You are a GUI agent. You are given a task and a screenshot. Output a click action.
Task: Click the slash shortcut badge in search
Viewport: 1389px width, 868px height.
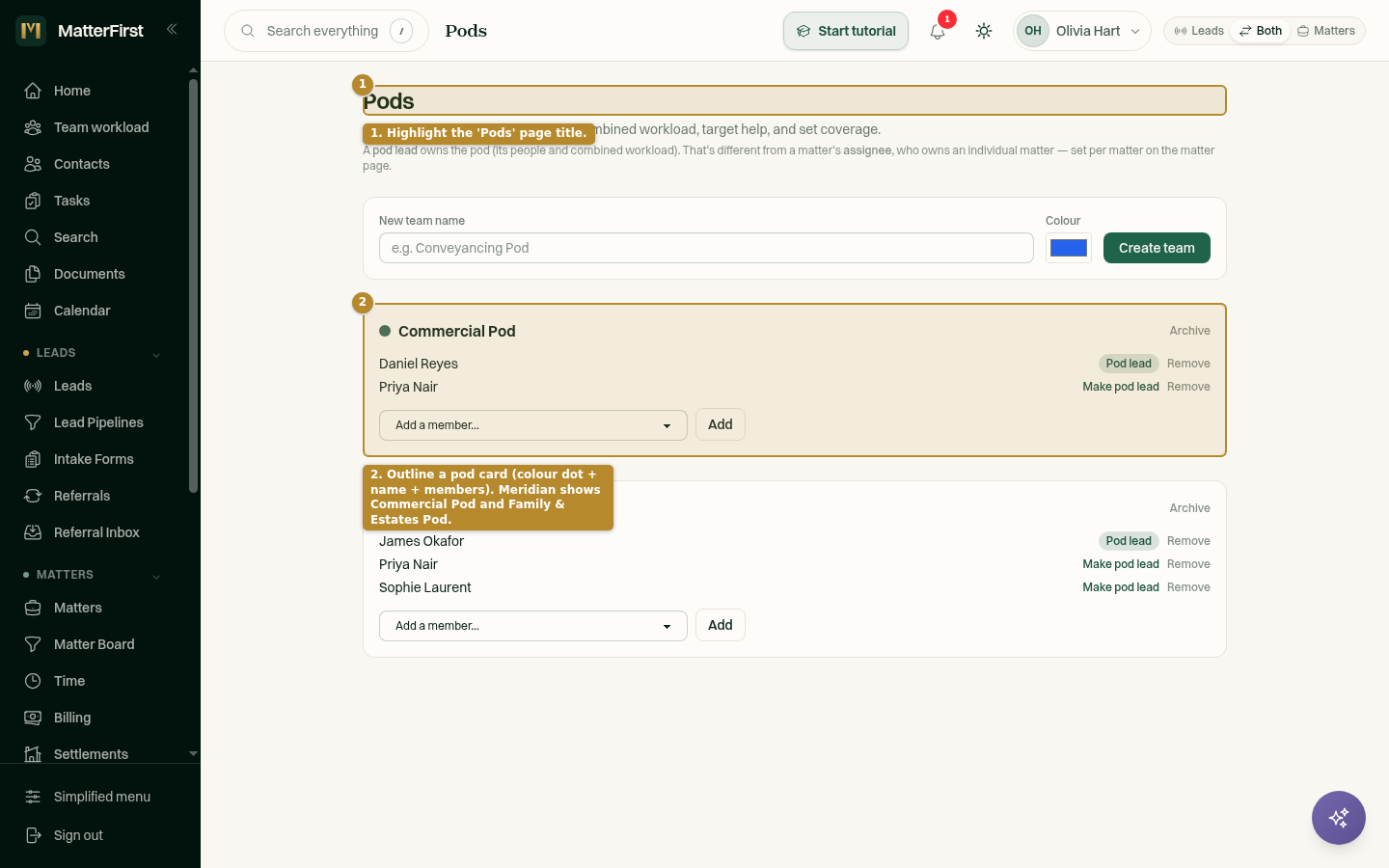401,31
